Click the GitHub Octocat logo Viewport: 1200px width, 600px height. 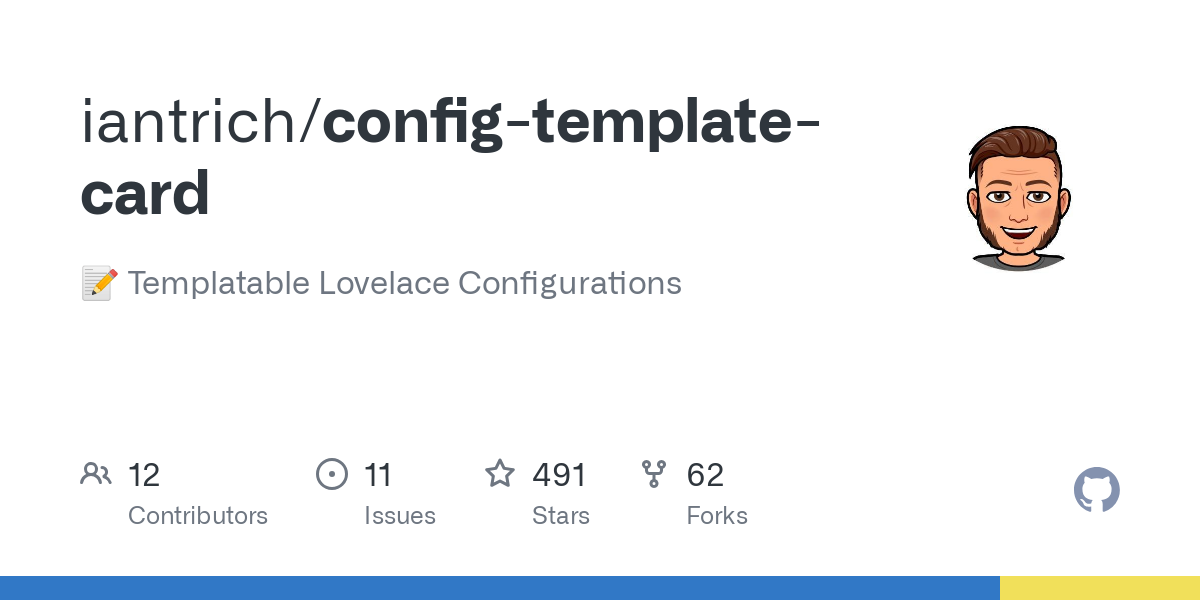(x=1096, y=490)
